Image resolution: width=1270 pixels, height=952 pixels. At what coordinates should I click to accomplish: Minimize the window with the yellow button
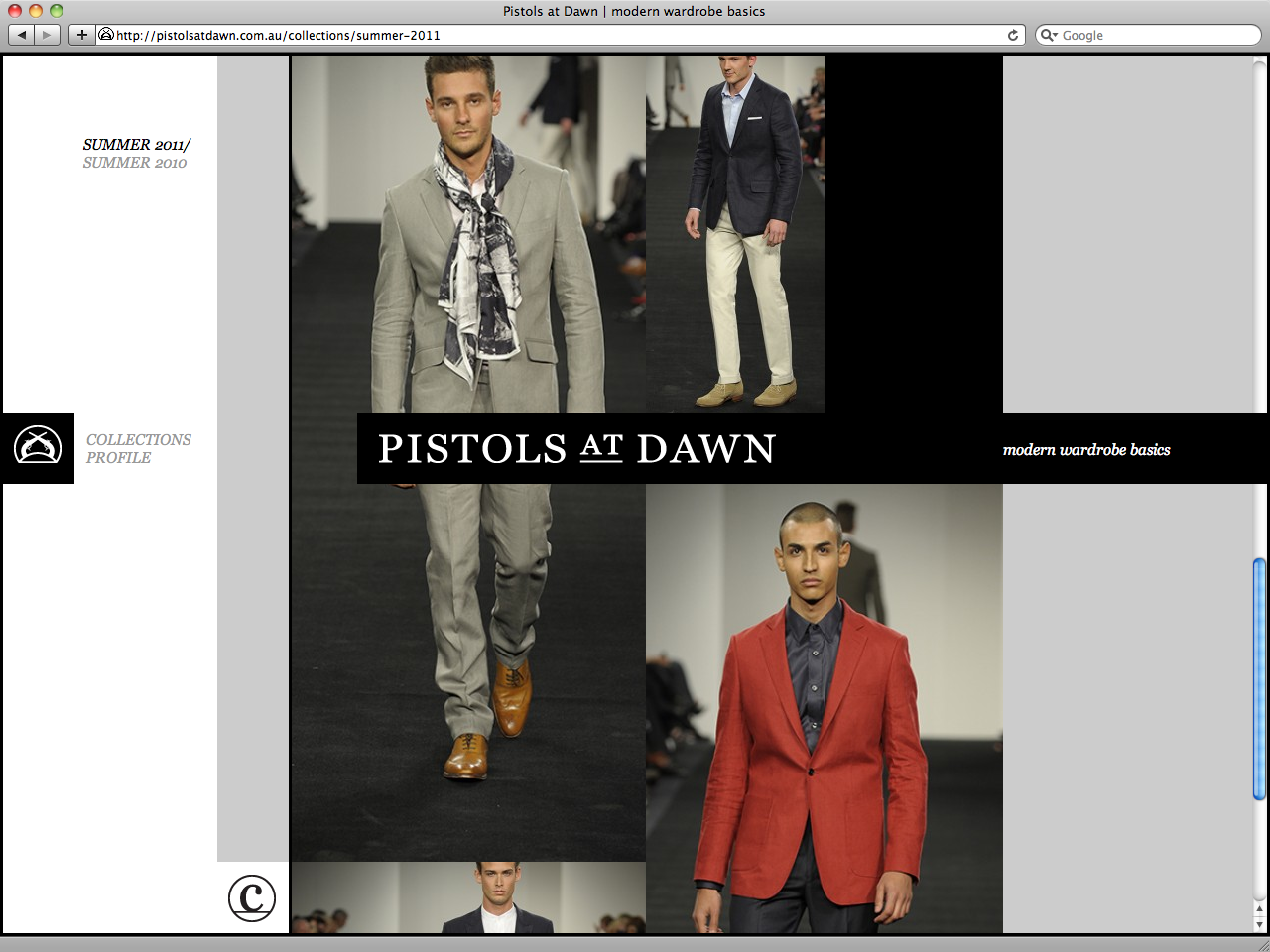coord(36,11)
